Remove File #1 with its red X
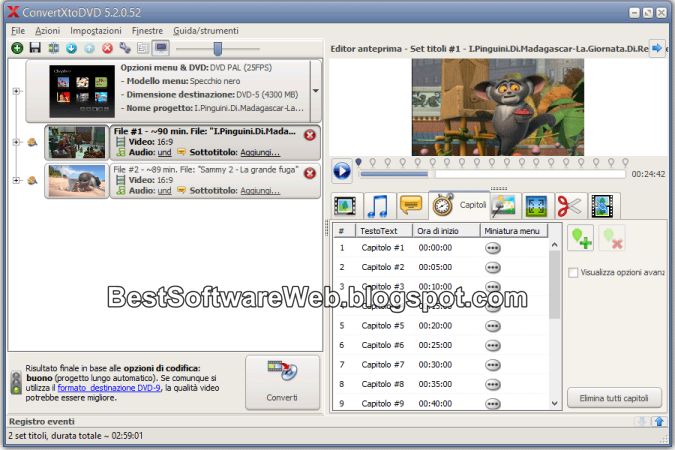675x450 pixels. [x=310, y=135]
